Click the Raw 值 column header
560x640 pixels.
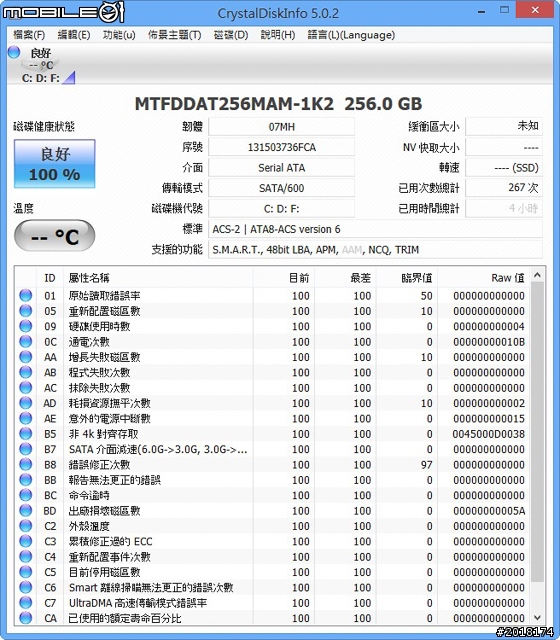[x=484, y=278]
